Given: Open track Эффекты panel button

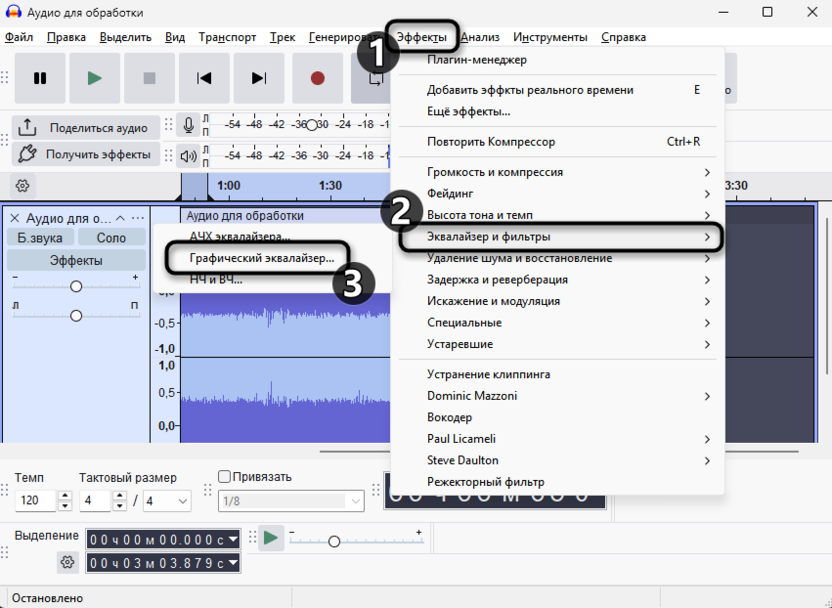Looking at the screenshot, I should [x=75, y=261].
